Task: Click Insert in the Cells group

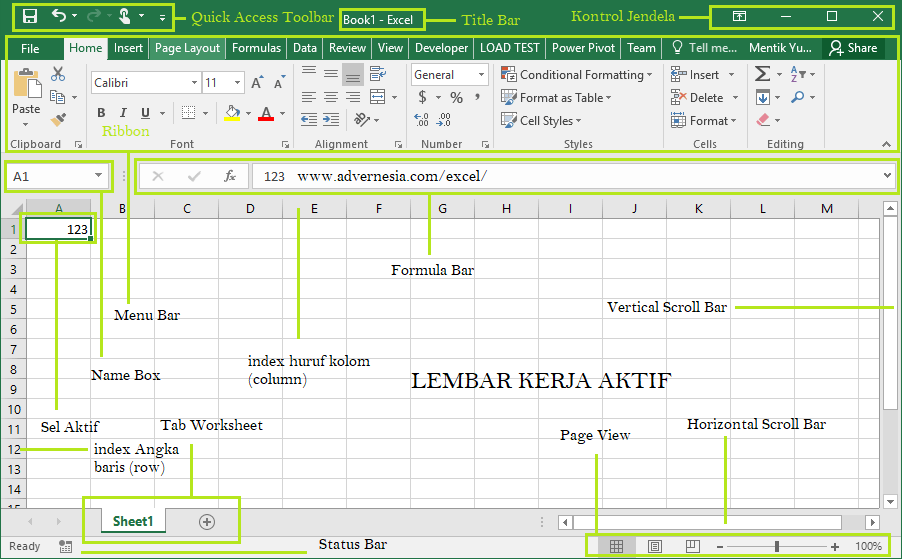Action: click(x=703, y=75)
